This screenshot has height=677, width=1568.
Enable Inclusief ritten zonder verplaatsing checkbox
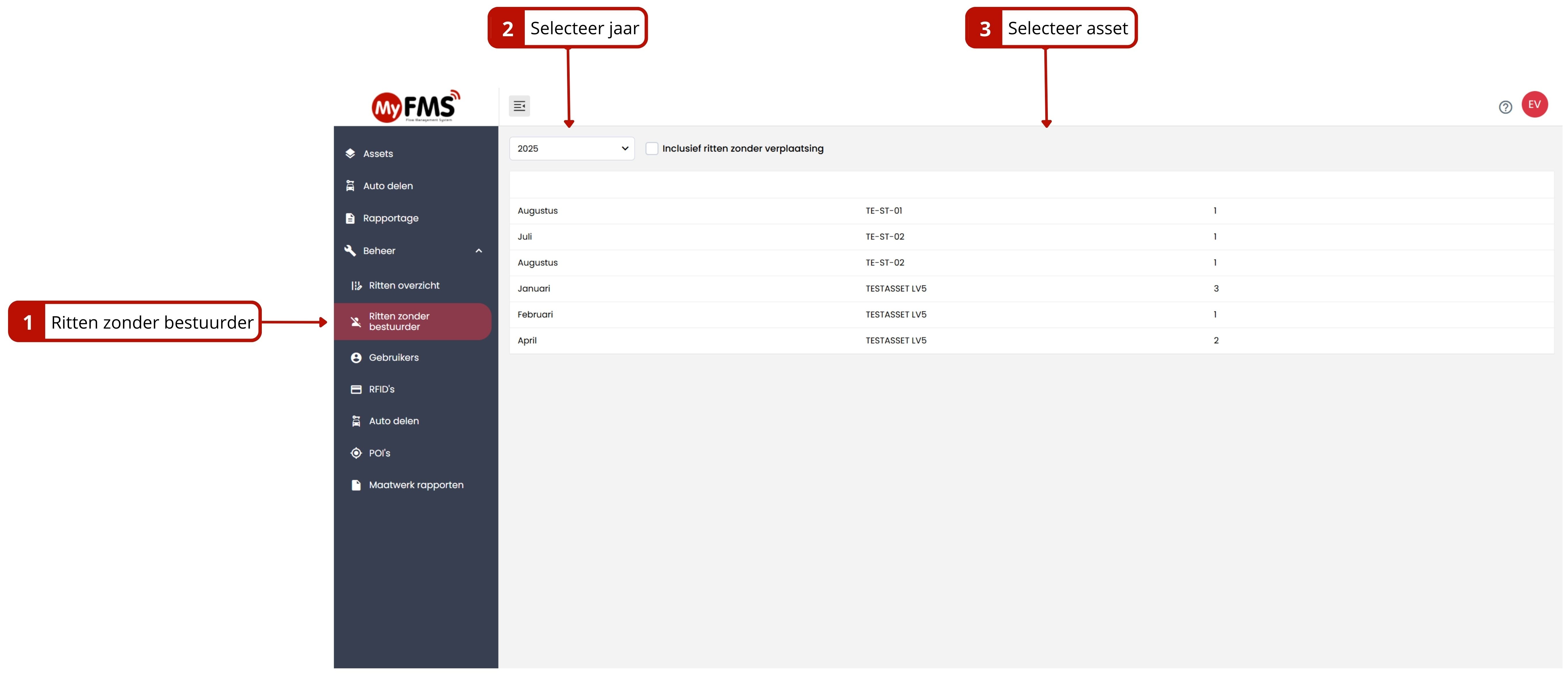point(651,148)
